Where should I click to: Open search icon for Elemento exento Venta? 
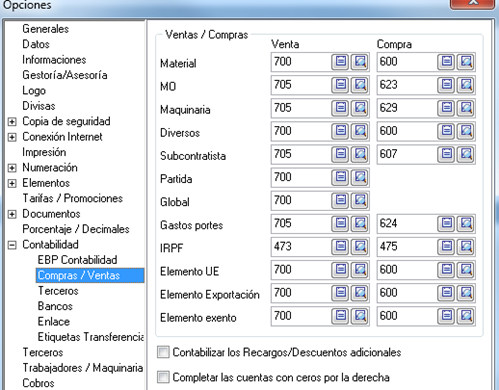tap(360, 316)
